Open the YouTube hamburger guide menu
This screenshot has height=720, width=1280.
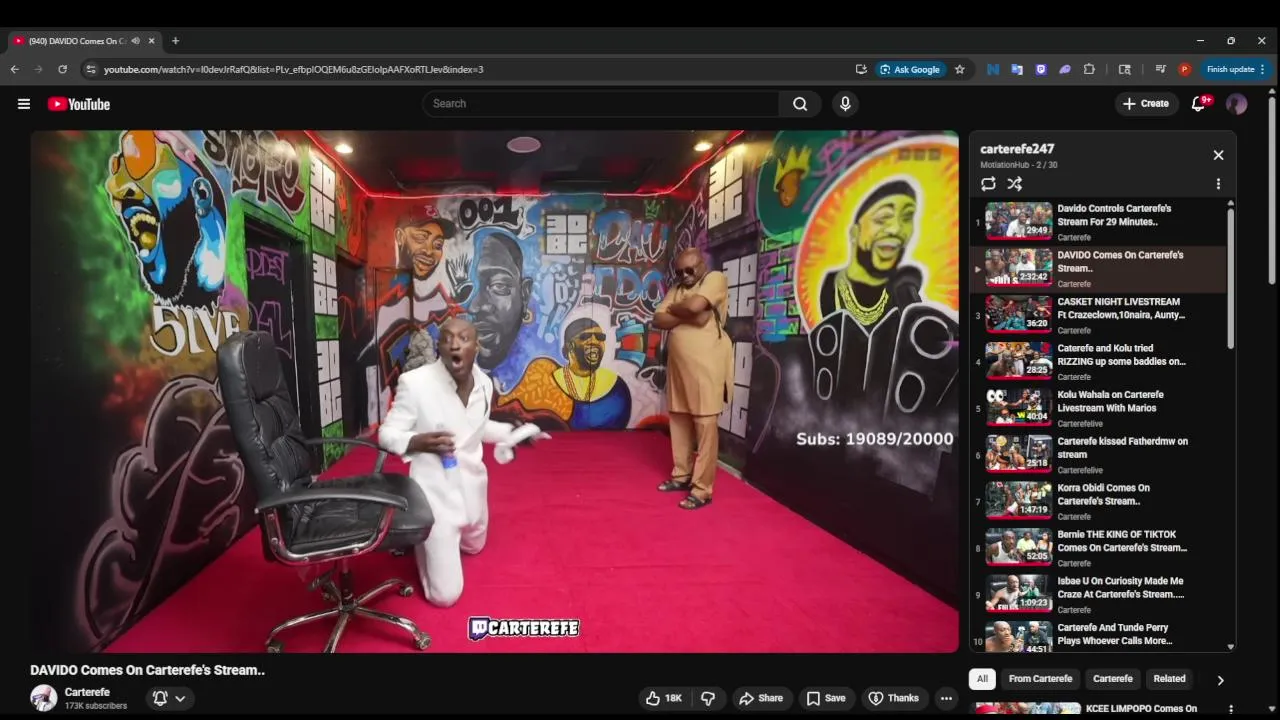pyautogui.click(x=24, y=104)
